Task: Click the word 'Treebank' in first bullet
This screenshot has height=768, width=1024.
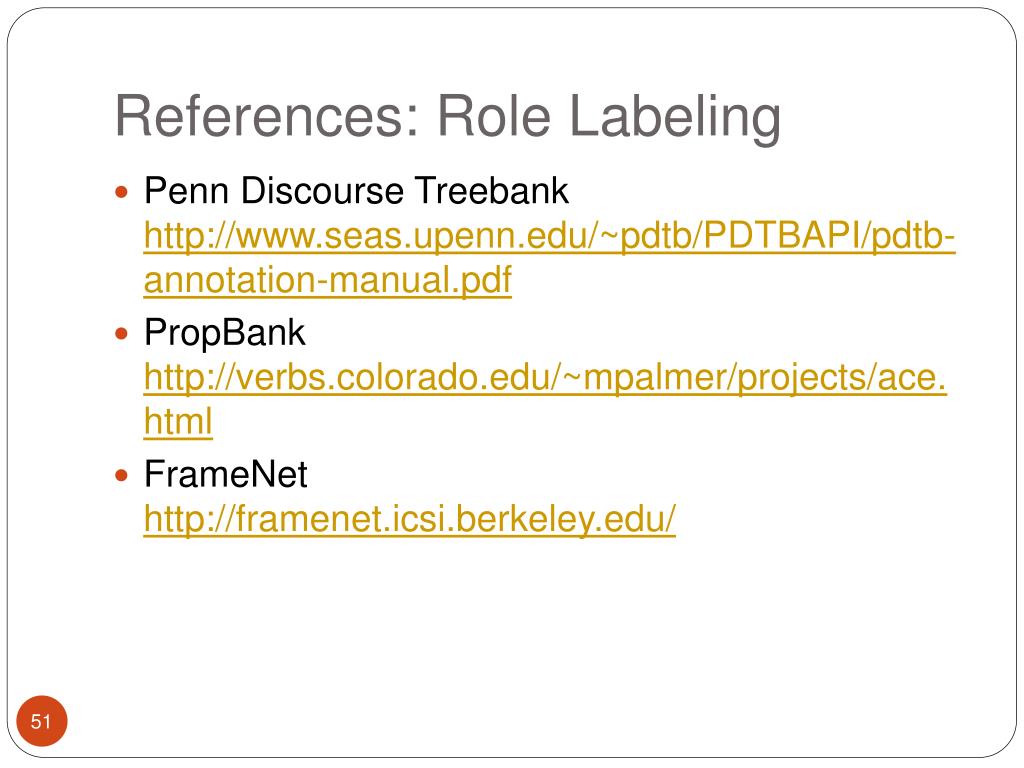Action: click(492, 191)
